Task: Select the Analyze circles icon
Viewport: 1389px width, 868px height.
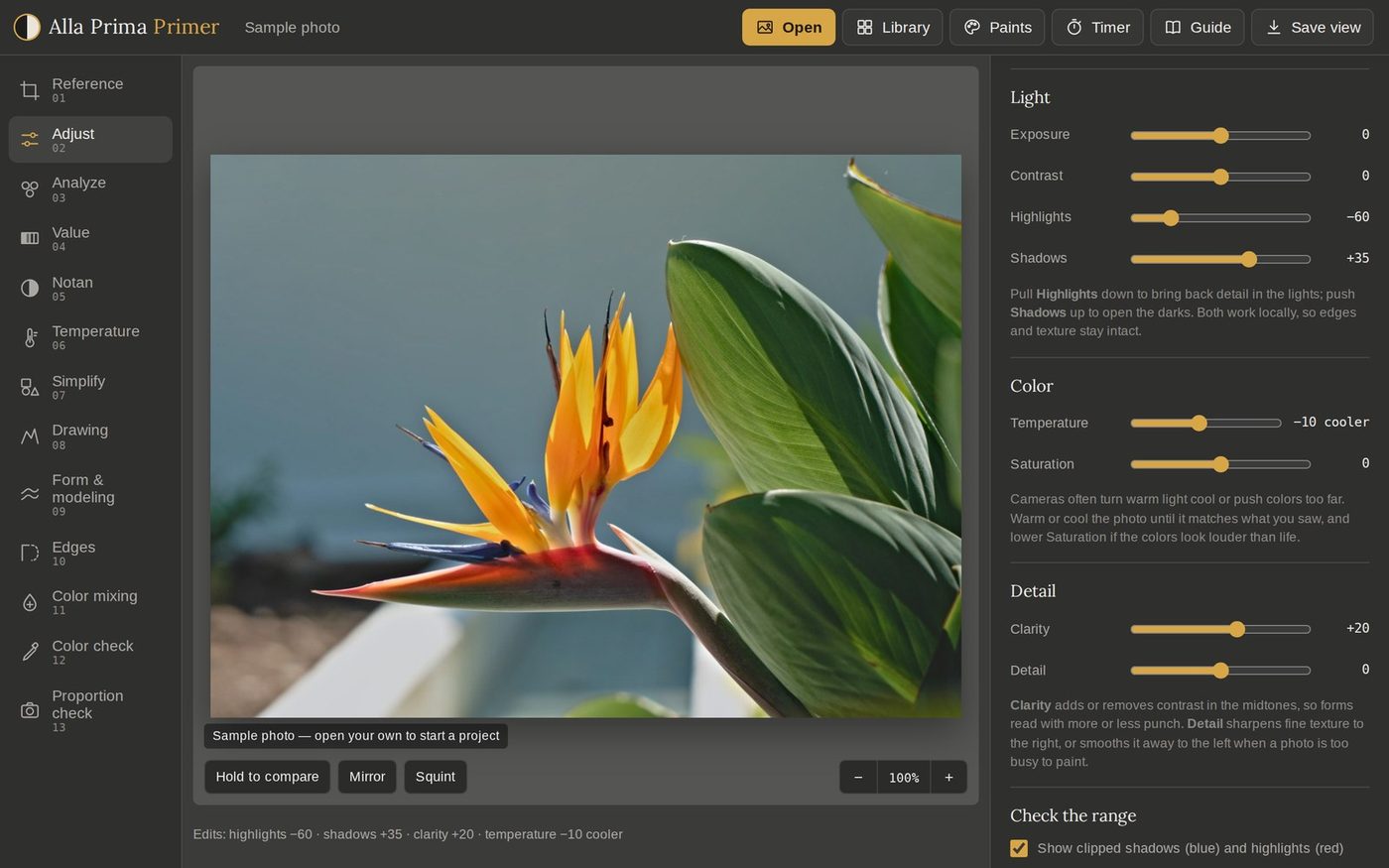Action: (30, 189)
